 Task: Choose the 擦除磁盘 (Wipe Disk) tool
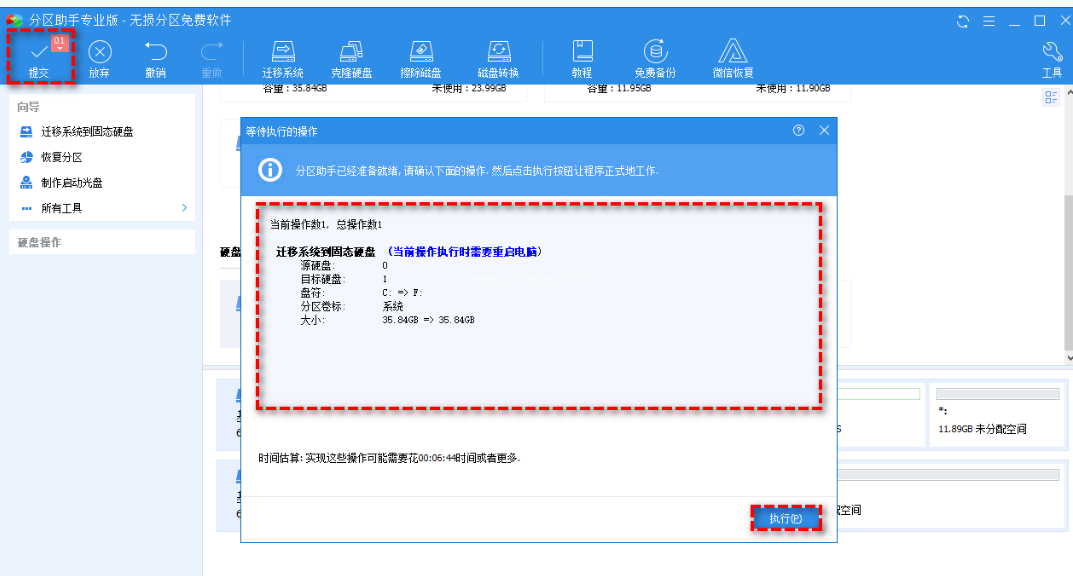(x=421, y=57)
